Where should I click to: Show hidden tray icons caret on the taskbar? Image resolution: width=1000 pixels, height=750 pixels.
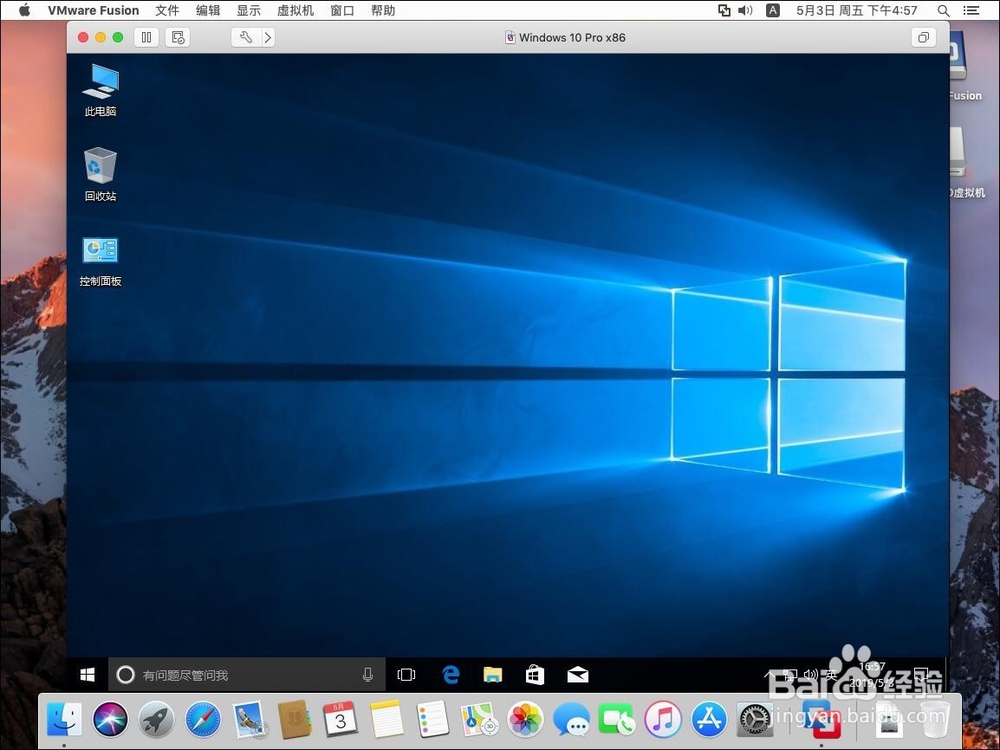[770, 674]
